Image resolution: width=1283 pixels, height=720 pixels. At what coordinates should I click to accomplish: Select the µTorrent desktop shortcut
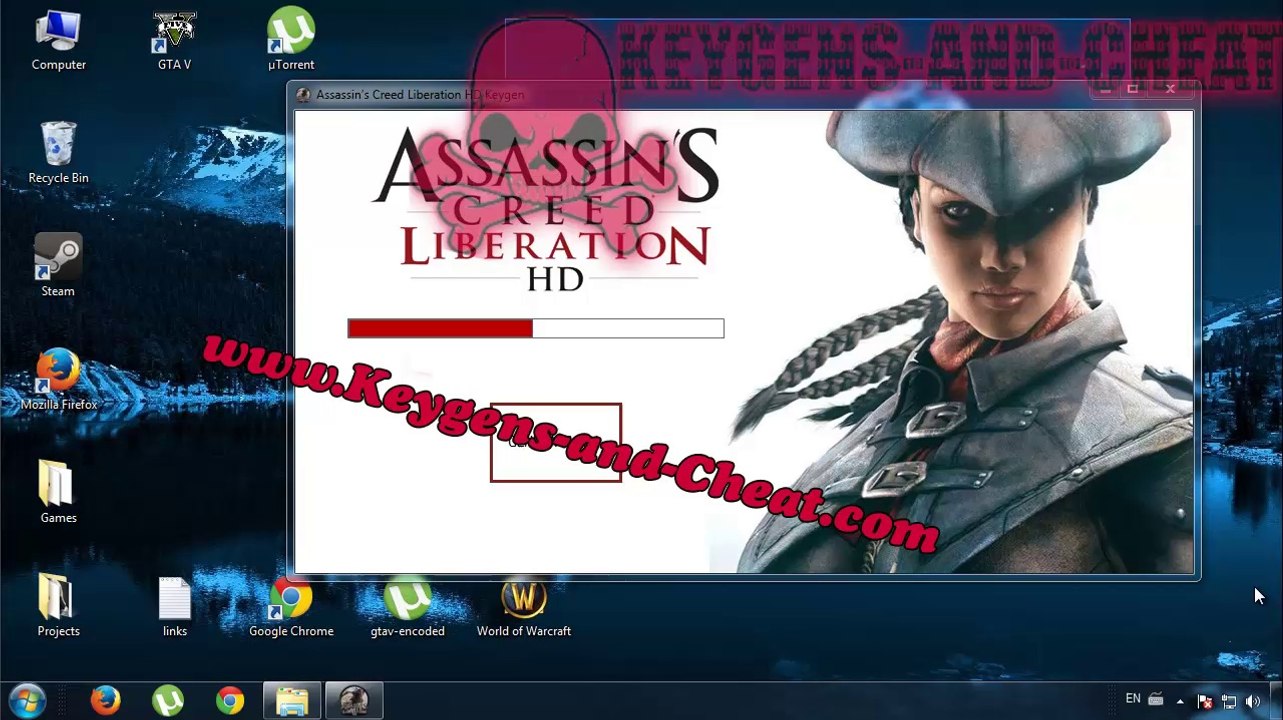pyautogui.click(x=291, y=41)
